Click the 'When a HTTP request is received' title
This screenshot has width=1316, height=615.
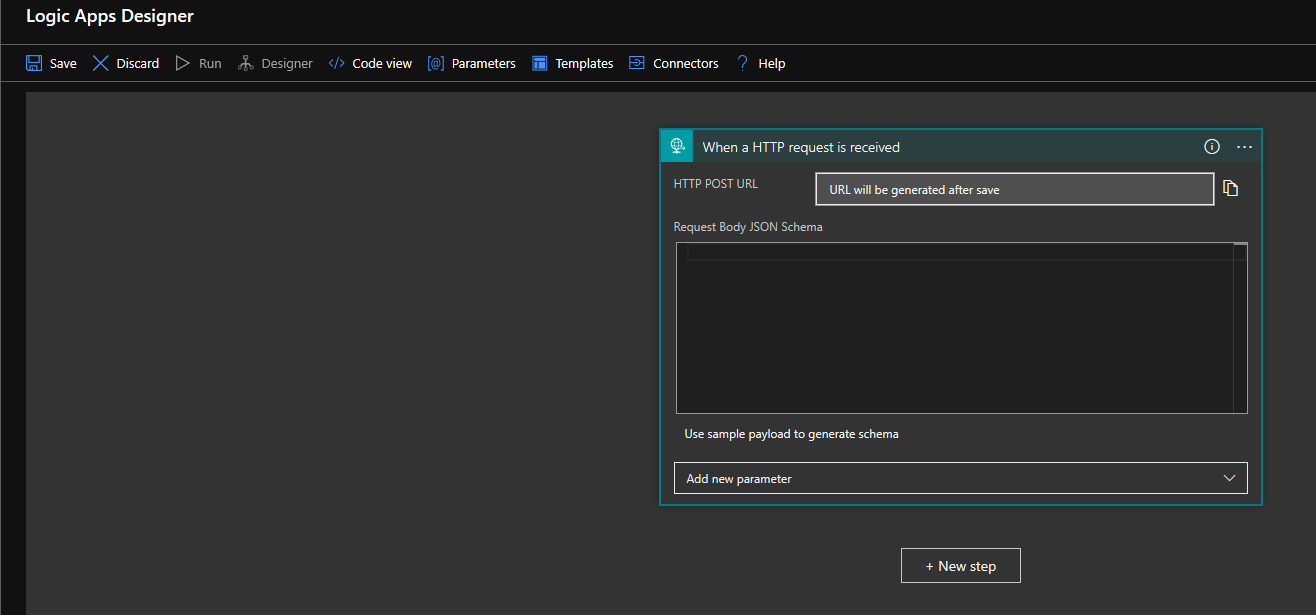coord(801,147)
